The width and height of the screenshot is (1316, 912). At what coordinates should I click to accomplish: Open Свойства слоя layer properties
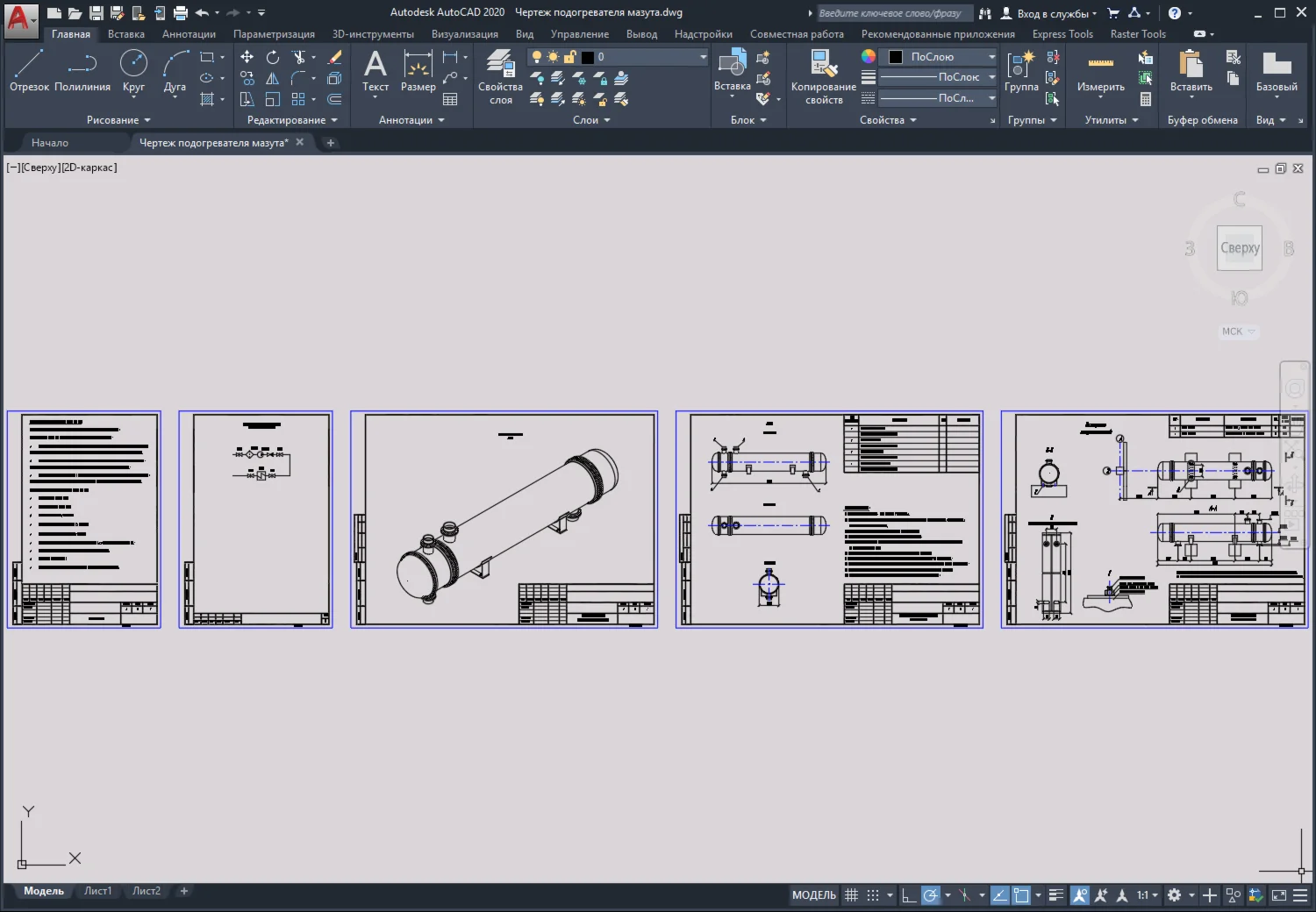click(x=500, y=76)
